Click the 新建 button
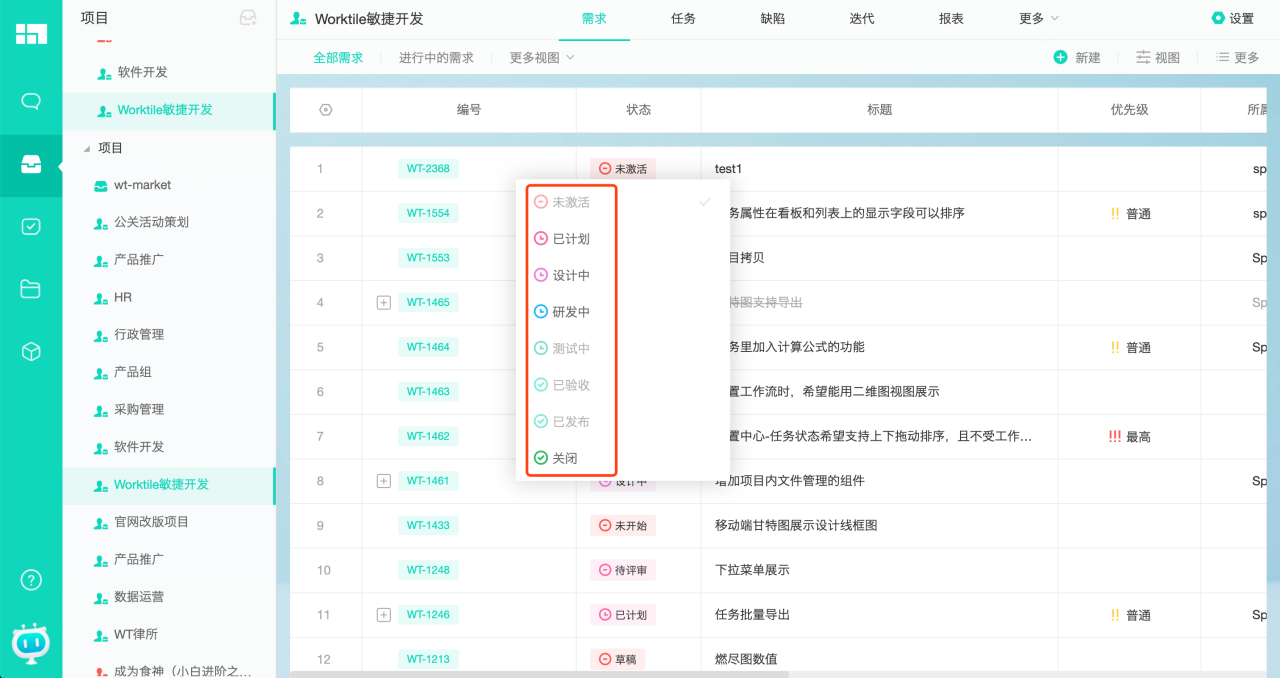The image size is (1280, 678). coord(1077,58)
